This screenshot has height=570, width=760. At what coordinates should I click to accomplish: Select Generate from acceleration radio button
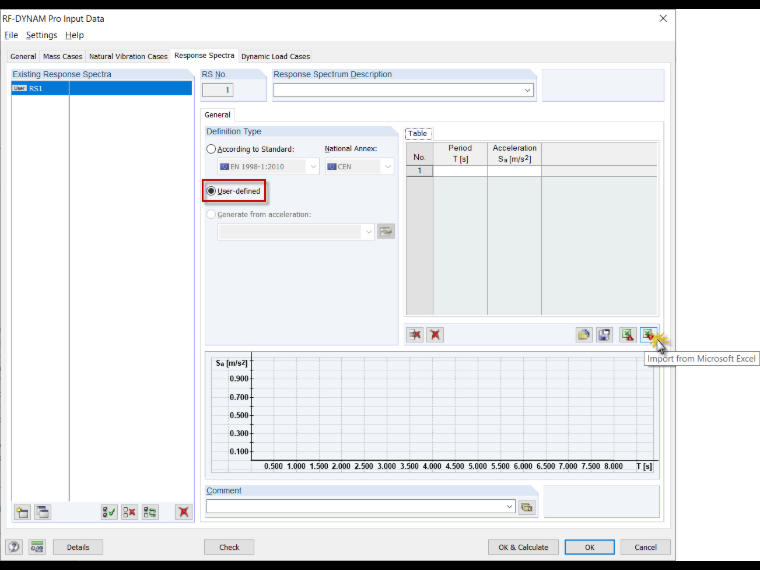211,214
